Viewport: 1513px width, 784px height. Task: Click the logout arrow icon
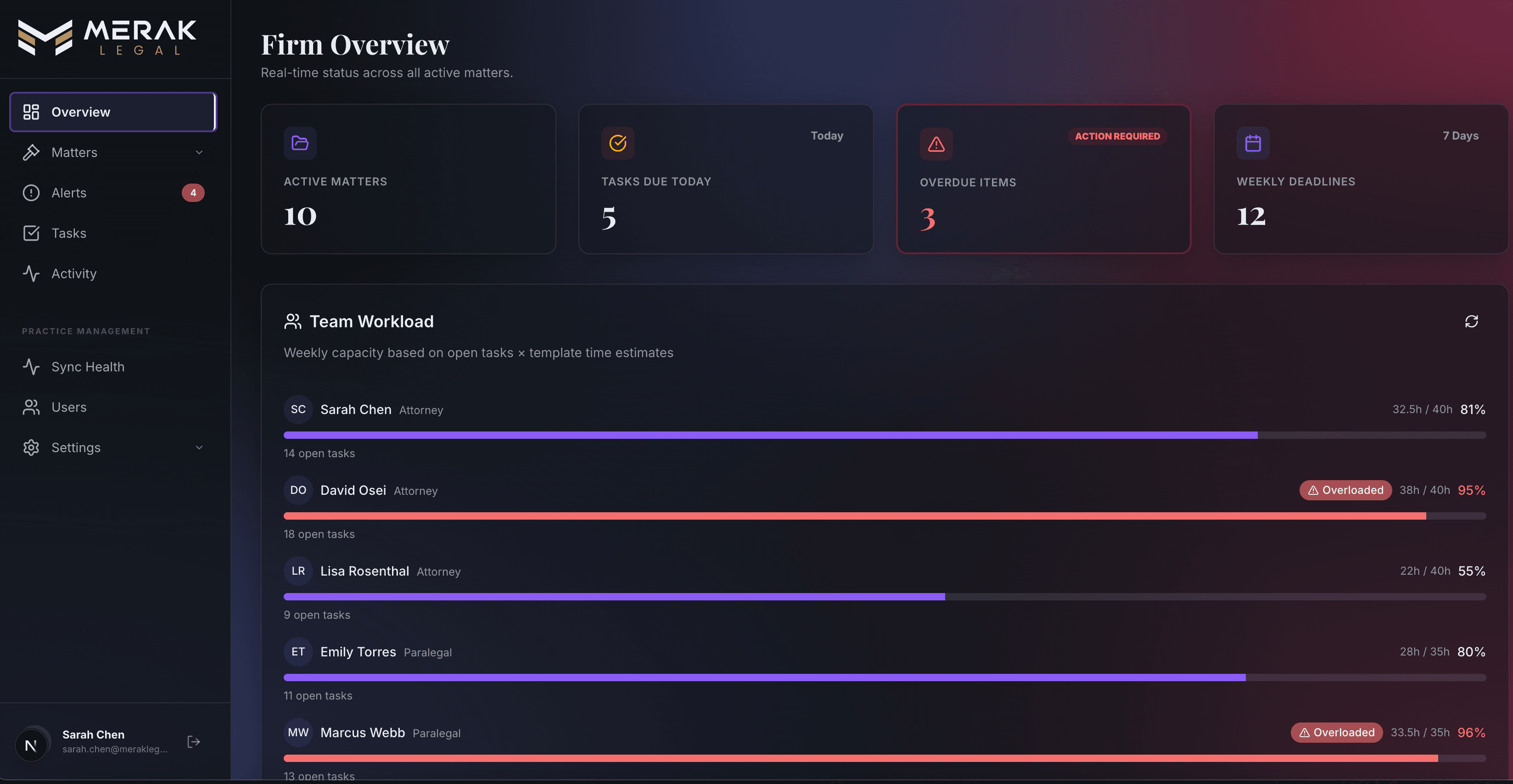click(x=194, y=742)
